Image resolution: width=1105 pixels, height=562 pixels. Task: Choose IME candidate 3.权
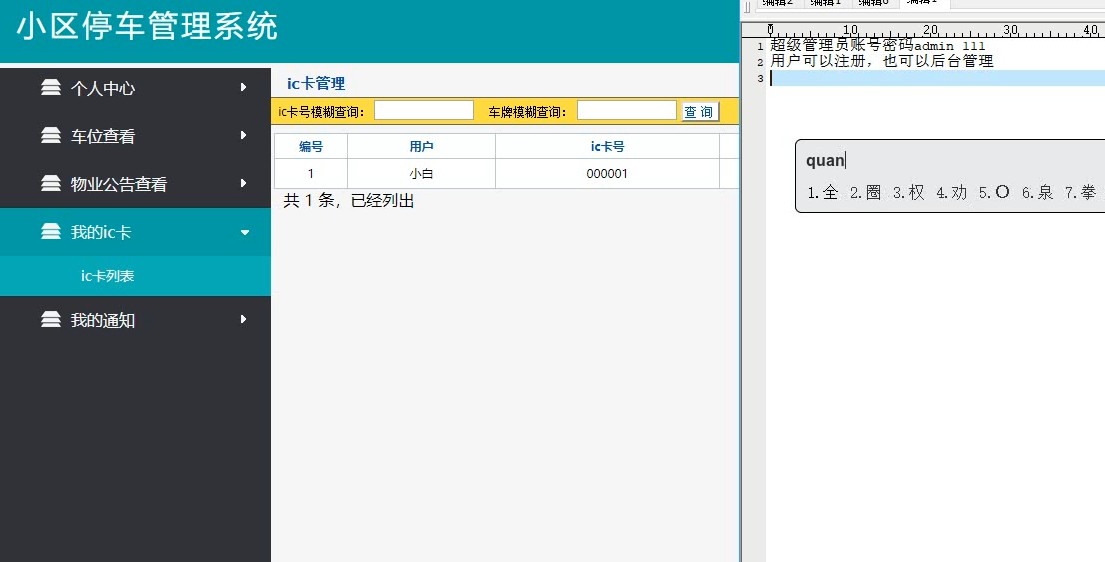pyautogui.click(x=908, y=193)
